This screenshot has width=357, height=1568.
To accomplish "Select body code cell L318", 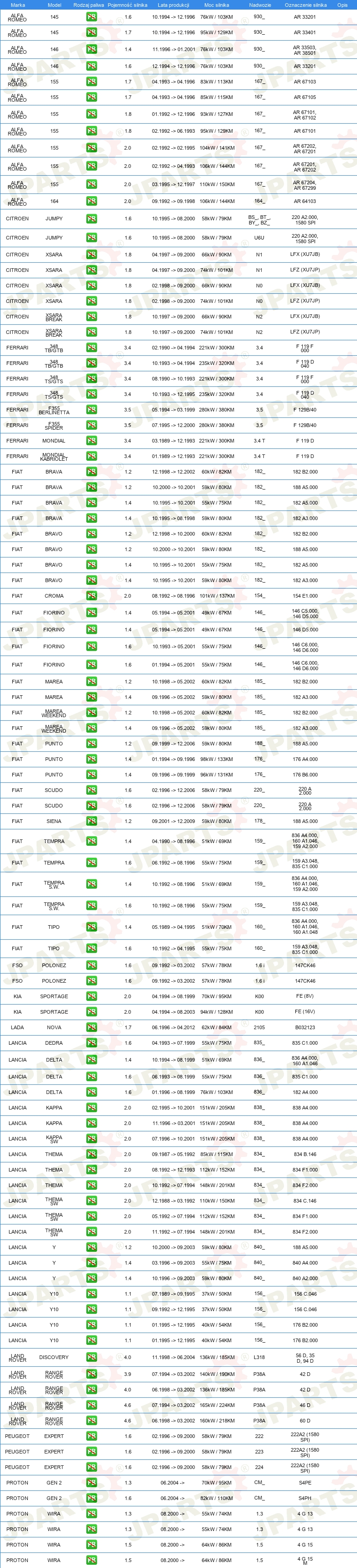I will click(x=259, y=1357).
